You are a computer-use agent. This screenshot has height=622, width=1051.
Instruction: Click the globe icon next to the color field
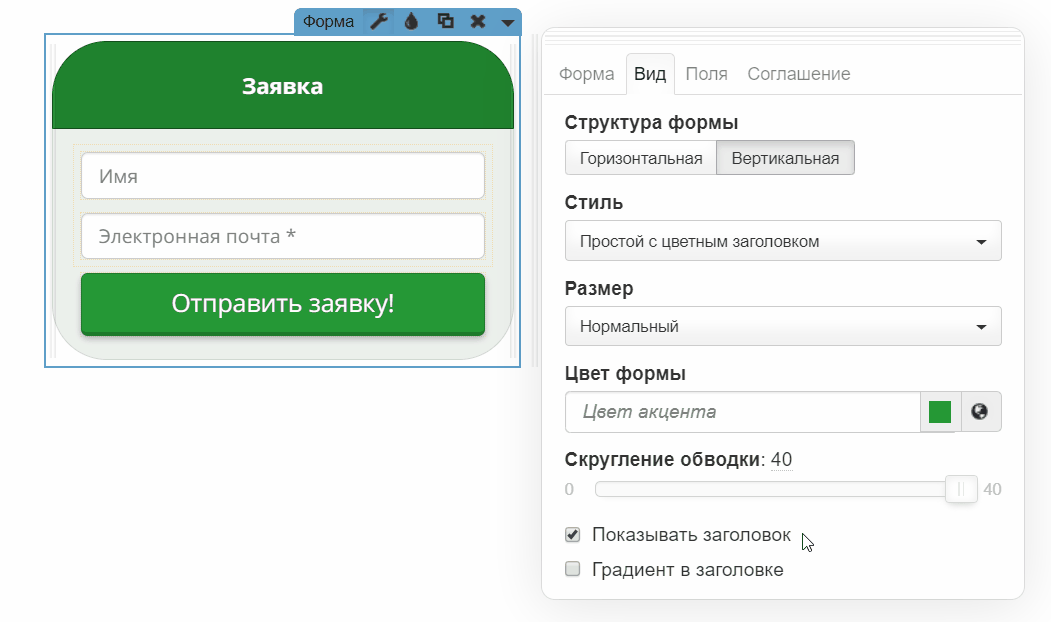point(980,412)
